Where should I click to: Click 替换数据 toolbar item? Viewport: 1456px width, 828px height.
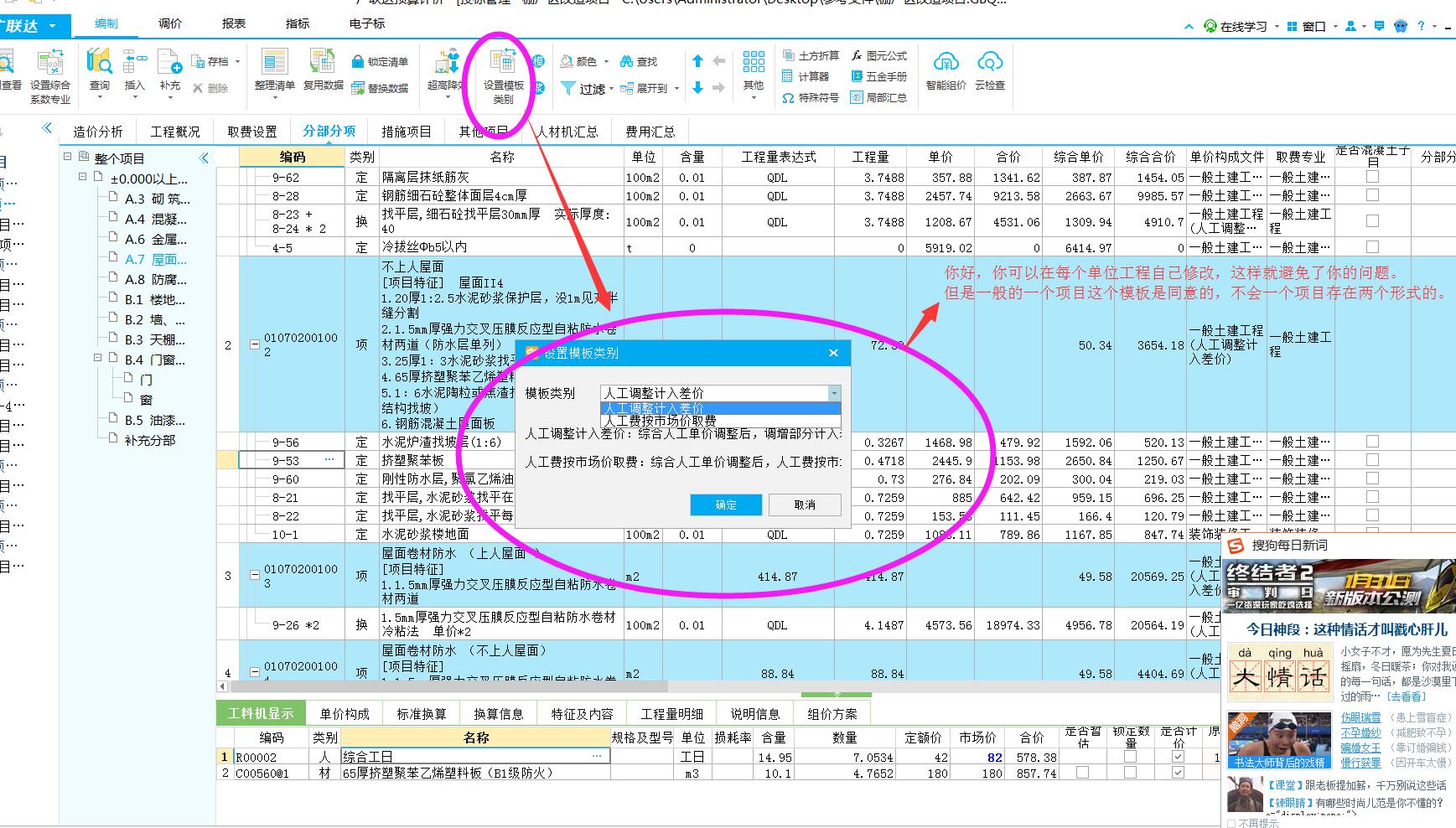[380, 88]
